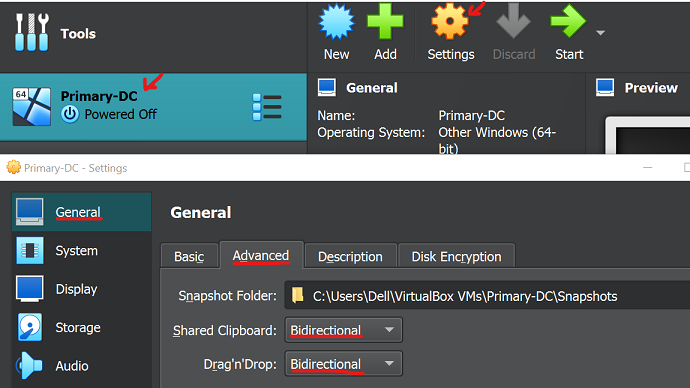Open the Start button's dropdown arrow

(600, 33)
